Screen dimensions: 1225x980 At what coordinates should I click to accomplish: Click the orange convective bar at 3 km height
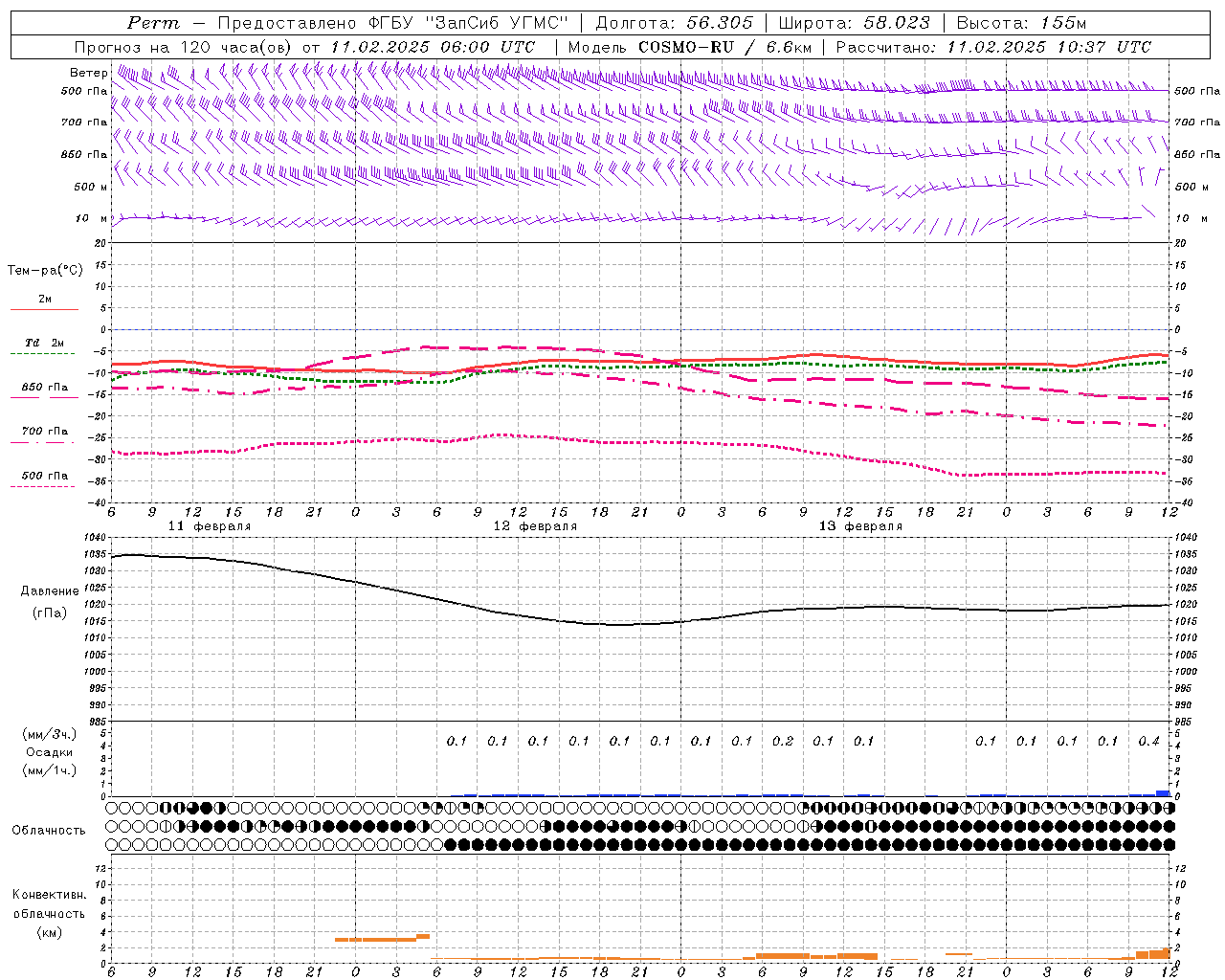[x=375, y=939]
